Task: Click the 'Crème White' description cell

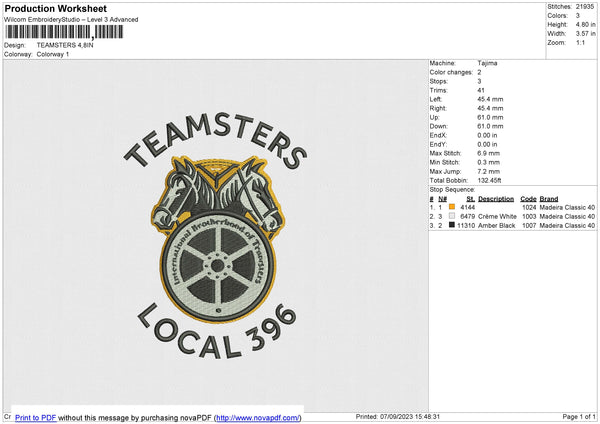Action: coord(497,217)
